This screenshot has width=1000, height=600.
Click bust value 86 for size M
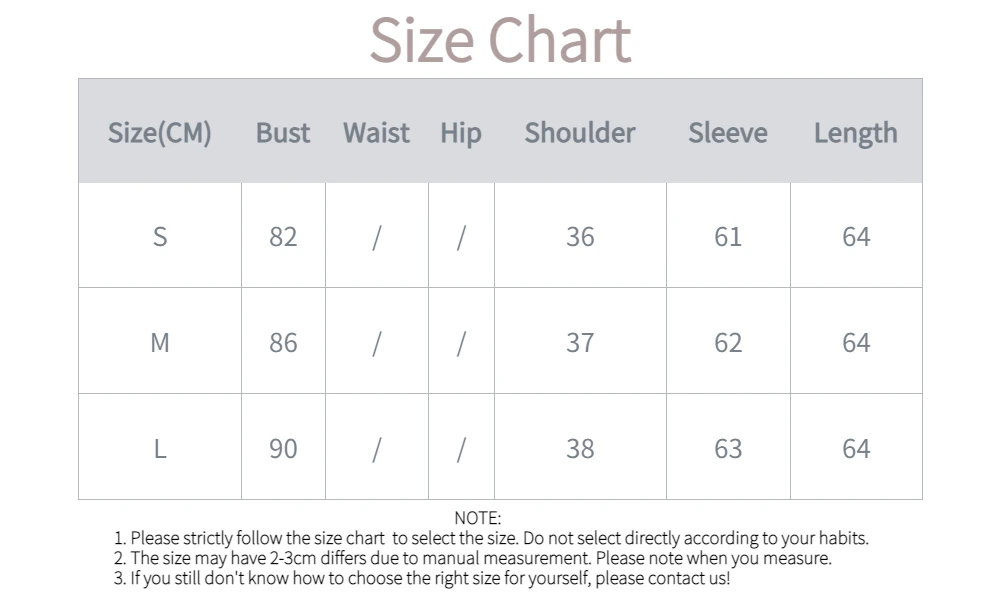(x=283, y=343)
